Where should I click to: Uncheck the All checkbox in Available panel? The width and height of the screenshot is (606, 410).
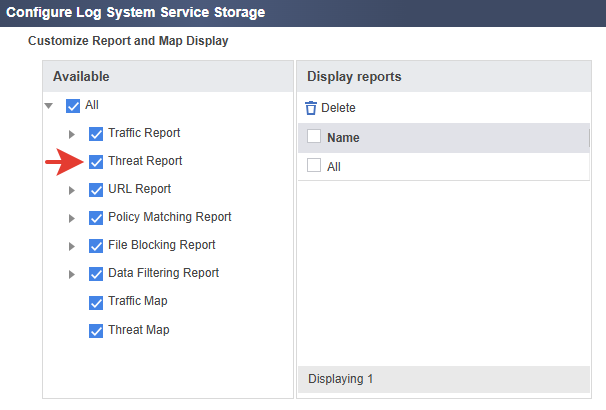pyautogui.click(x=72, y=106)
